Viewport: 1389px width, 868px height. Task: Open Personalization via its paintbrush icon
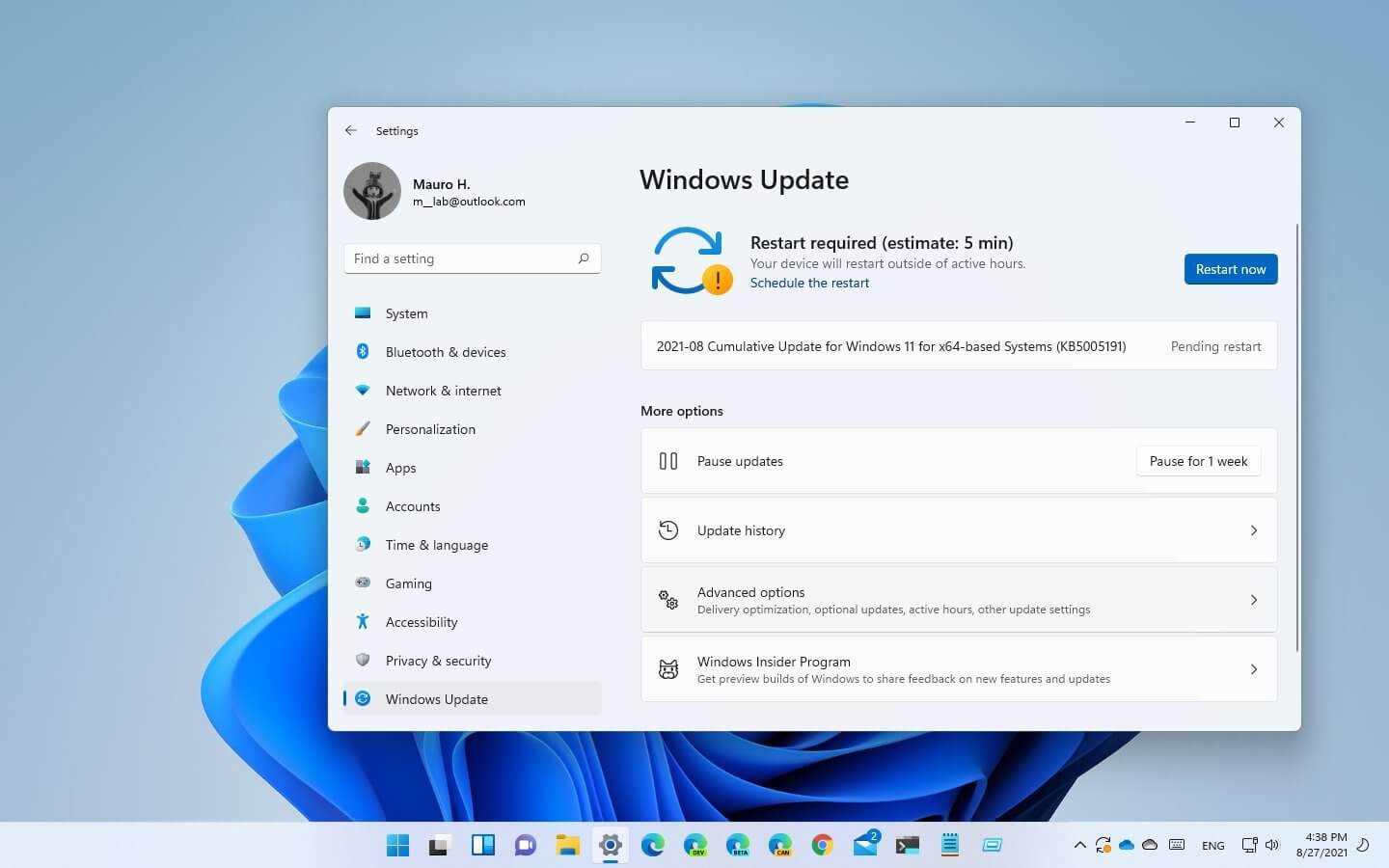tap(363, 428)
